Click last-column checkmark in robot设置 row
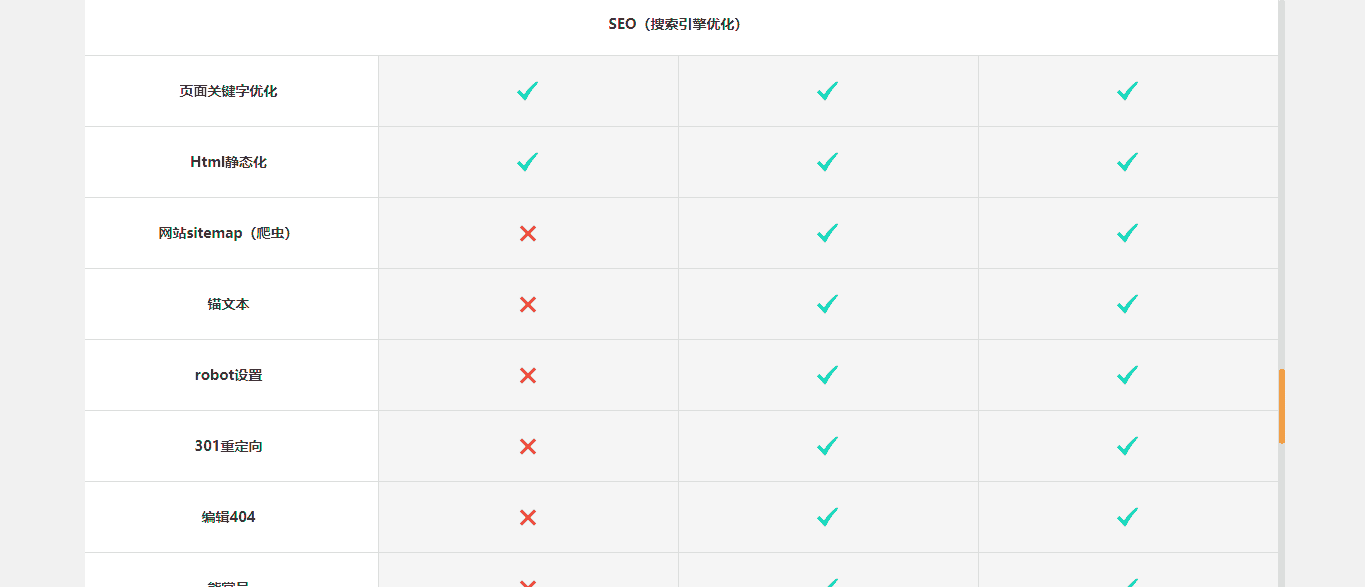This screenshot has height=587, width=1365. point(1127,375)
